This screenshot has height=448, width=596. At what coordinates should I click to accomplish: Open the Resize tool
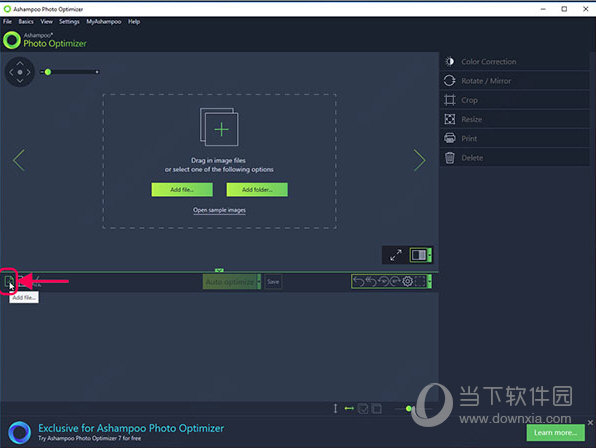click(x=515, y=119)
